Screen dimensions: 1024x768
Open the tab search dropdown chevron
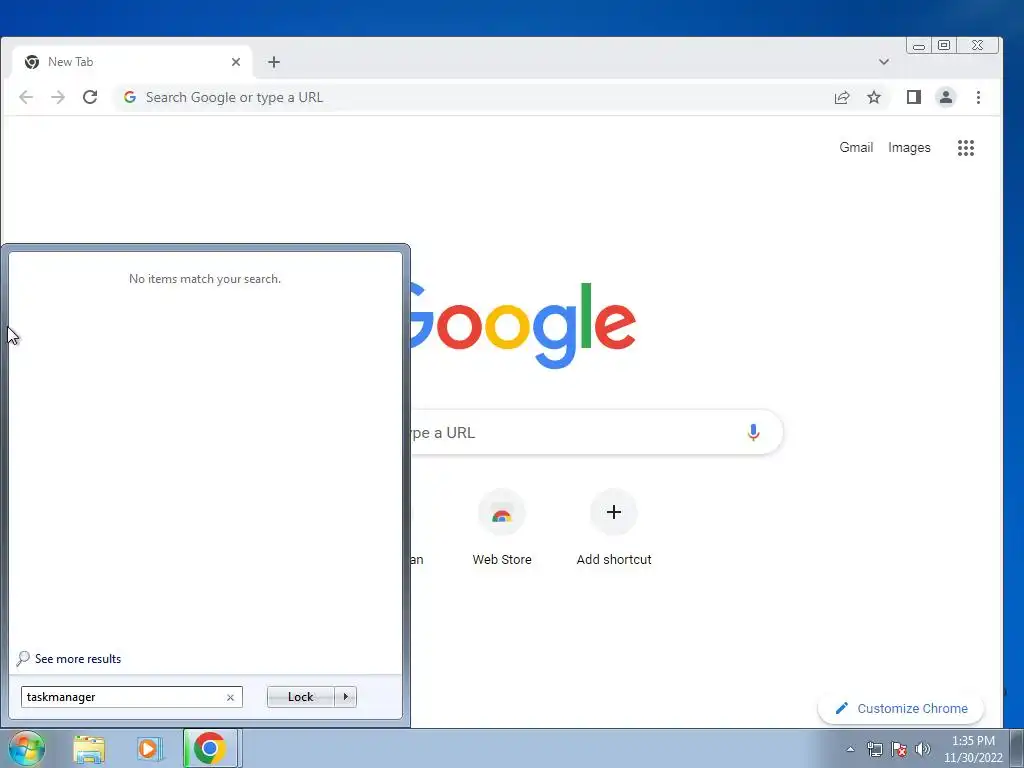884,62
